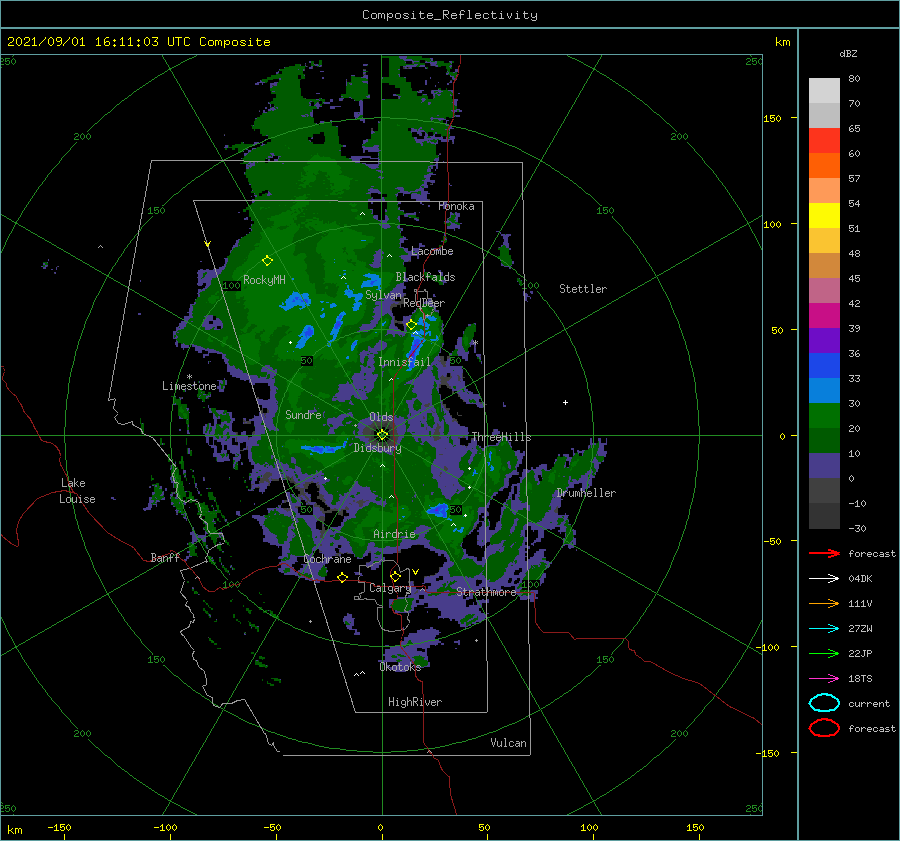The width and height of the screenshot is (900, 841).
Task: Click the yellow diamond marker below RedDeer
Action: pyautogui.click(x=411, y=325)
